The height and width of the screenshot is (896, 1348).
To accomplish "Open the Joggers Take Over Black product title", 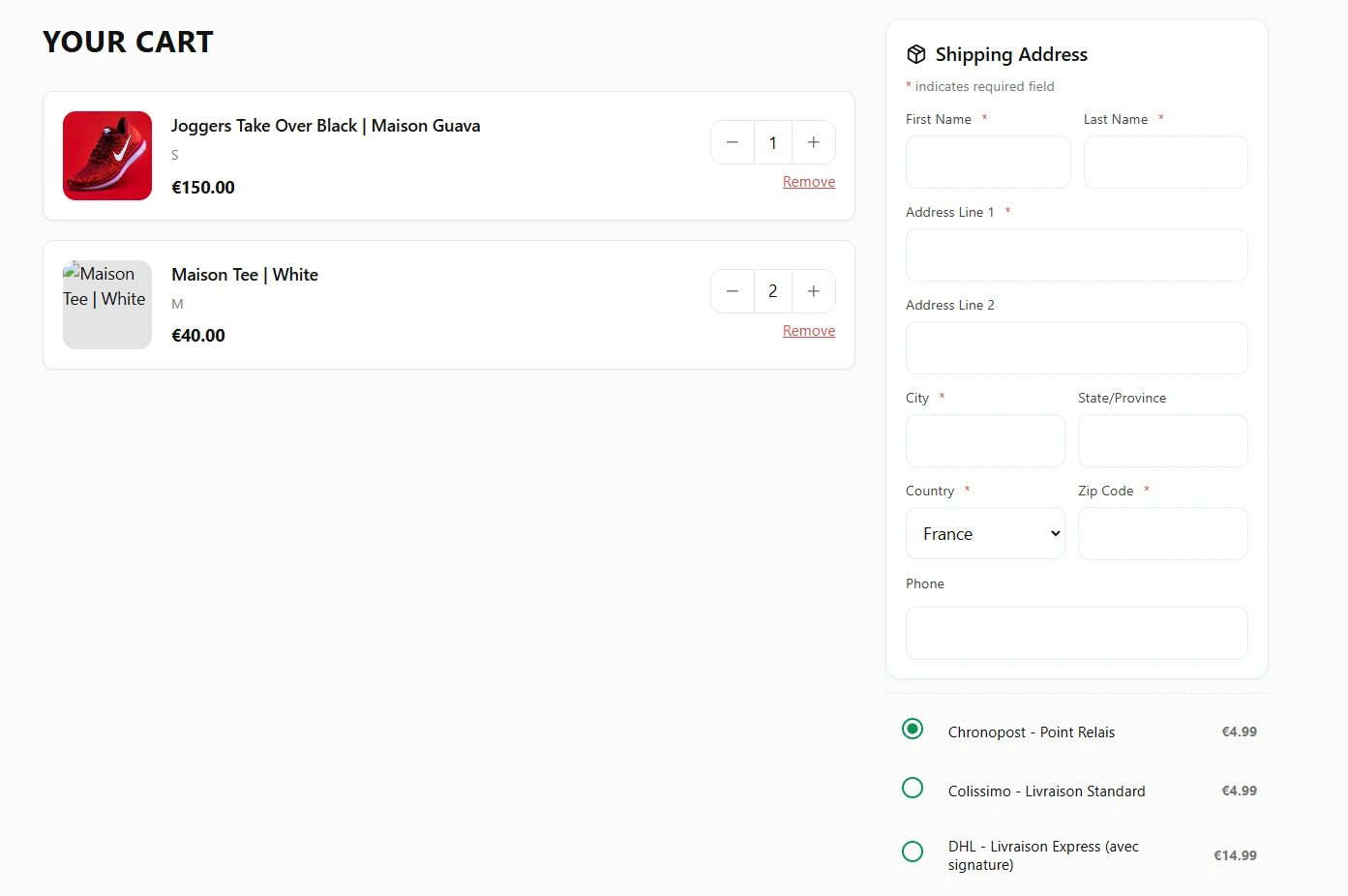I will [x=325, y=126].
